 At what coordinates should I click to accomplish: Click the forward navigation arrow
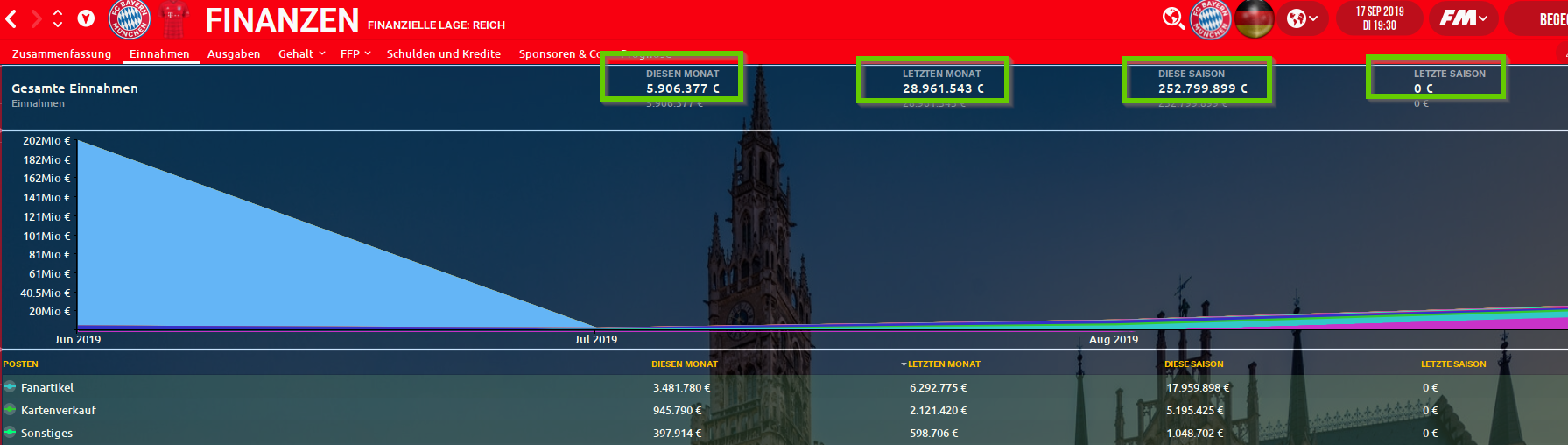(x=36, y=18)
